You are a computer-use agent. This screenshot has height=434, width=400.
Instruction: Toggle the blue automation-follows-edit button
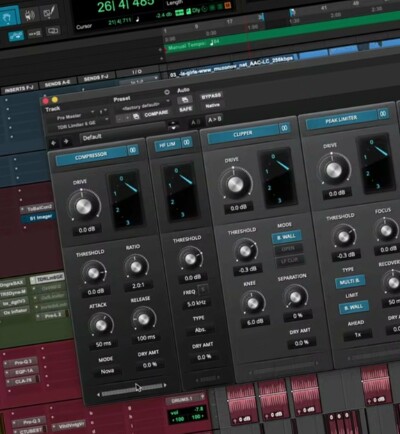pos(15,36)
